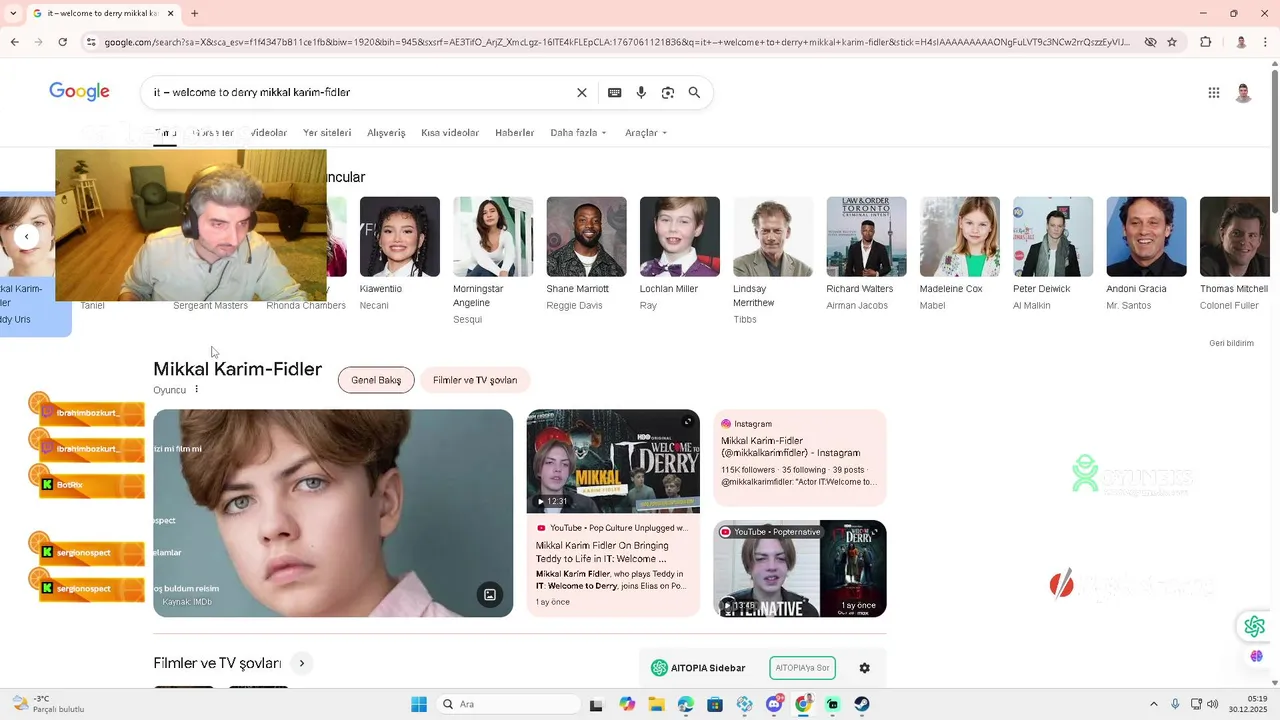1280x720 pixels.
Task: Close the Google search tab
Action: coord(171,13)
